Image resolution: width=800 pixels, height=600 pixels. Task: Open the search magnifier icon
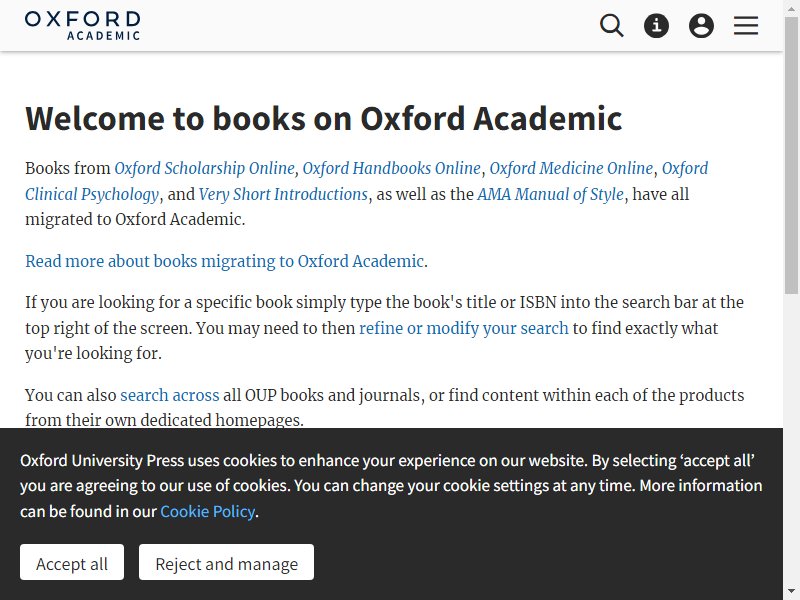click(x=612, y=25)
